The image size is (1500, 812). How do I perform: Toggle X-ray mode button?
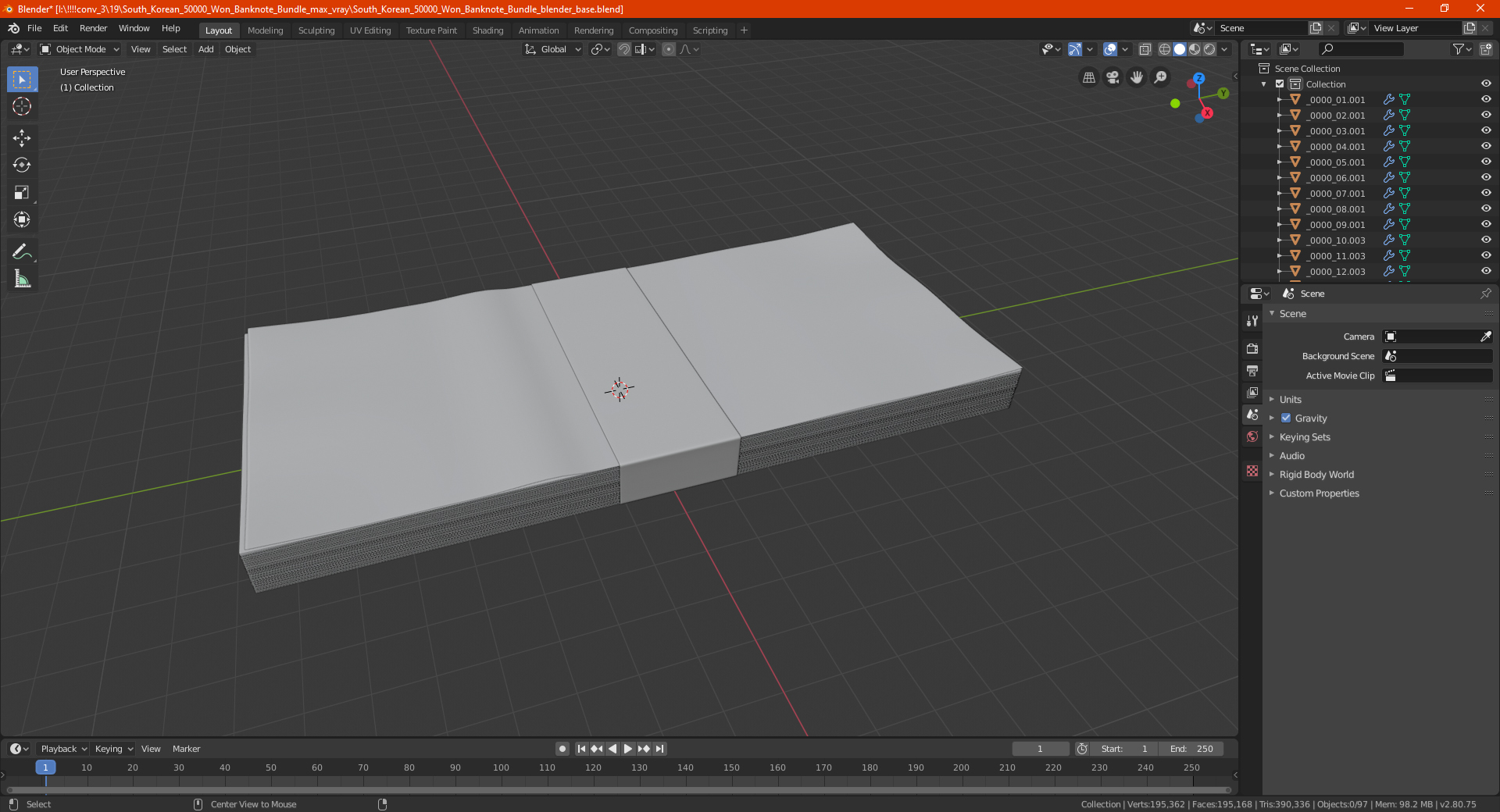(1145, 49)
